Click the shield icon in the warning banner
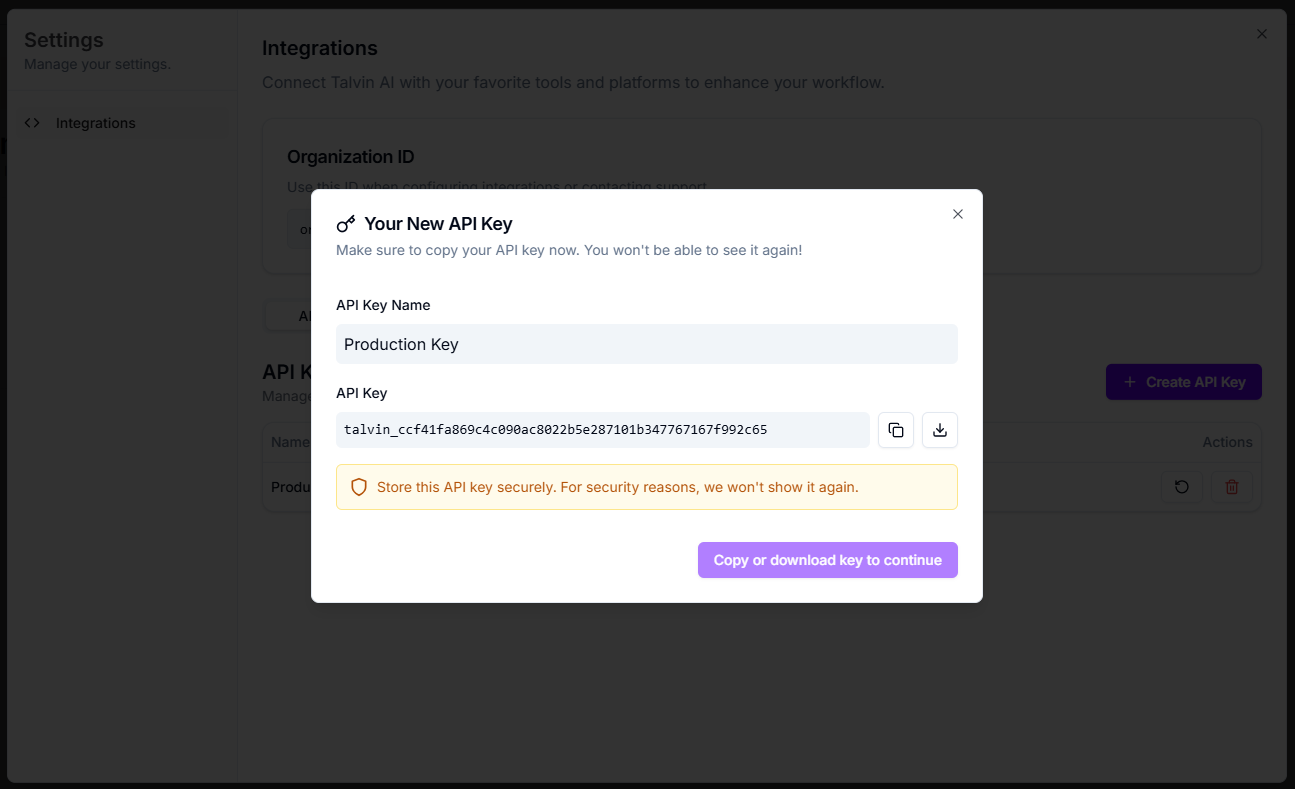This screenshot has width=1295, height=789. click(x=359, y=487)
